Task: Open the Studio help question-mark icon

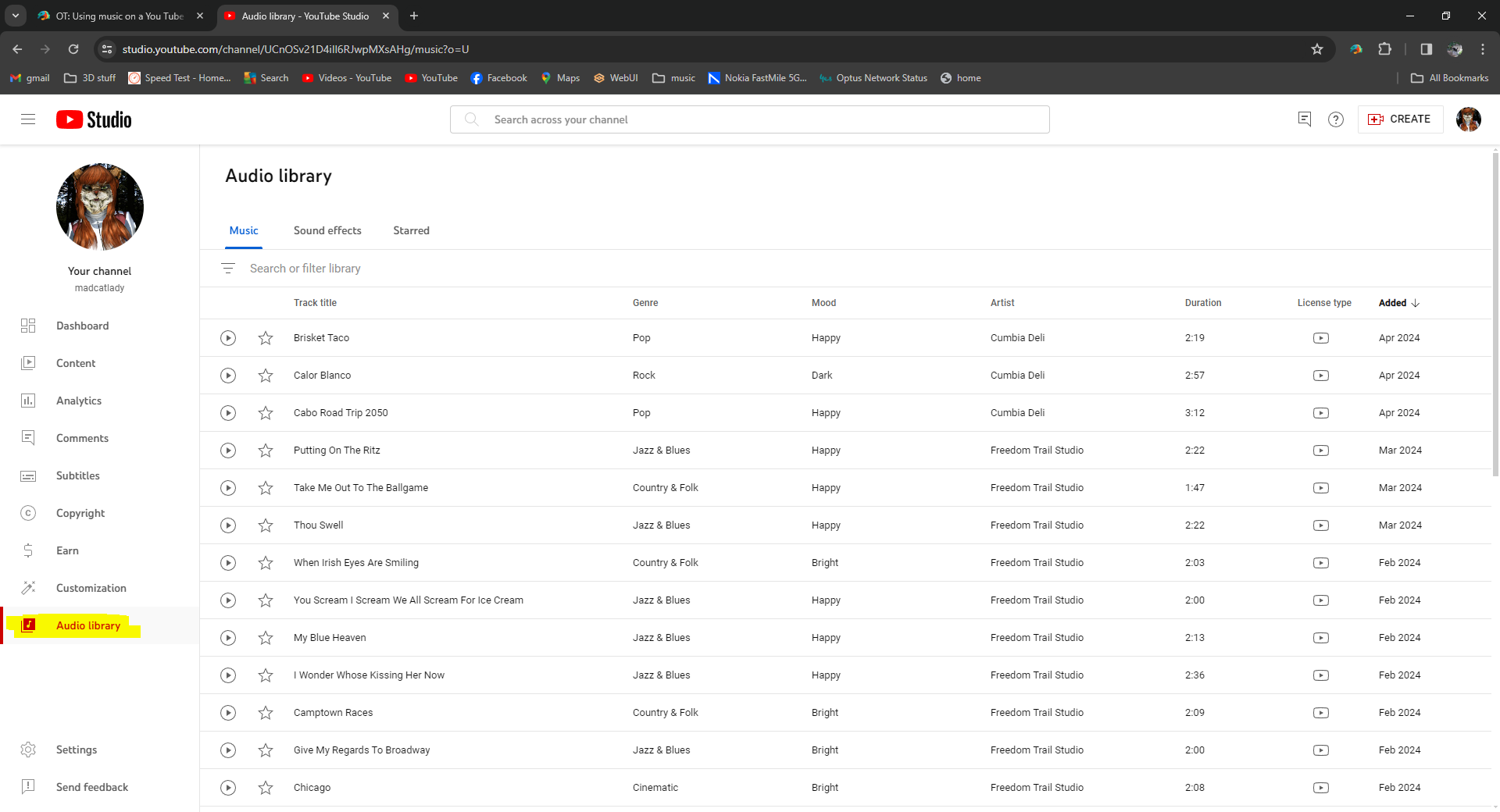Action: pyautogui.click(x=1336, y=119)
